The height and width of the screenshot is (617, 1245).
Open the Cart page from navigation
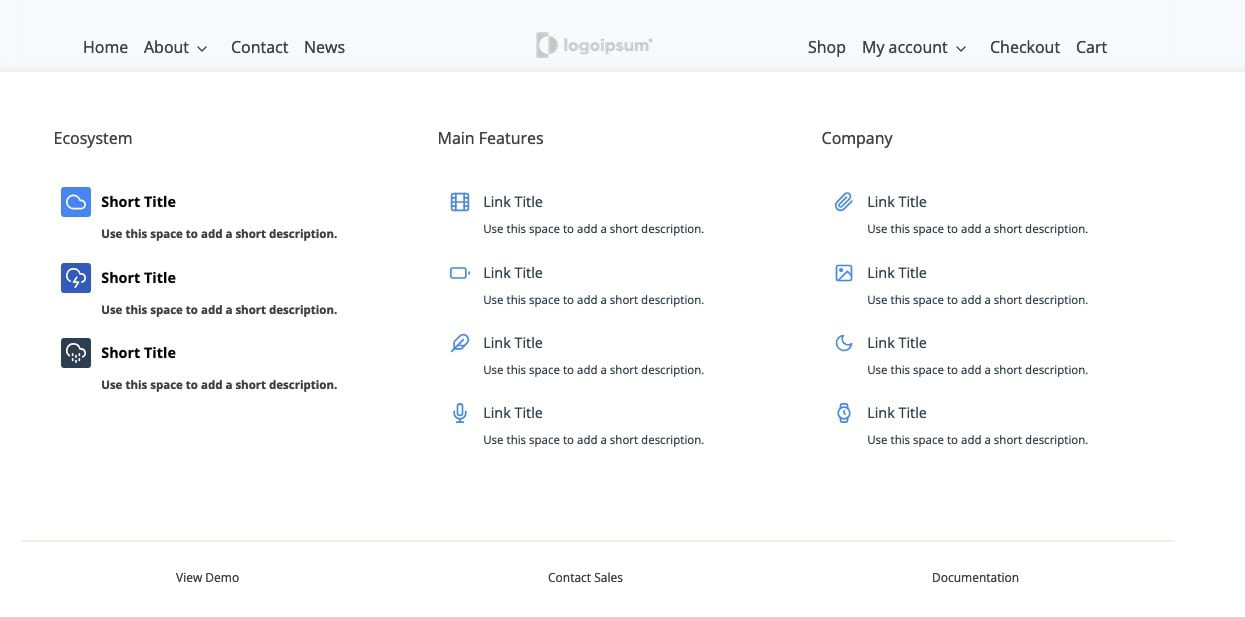tap(1091, 47)
